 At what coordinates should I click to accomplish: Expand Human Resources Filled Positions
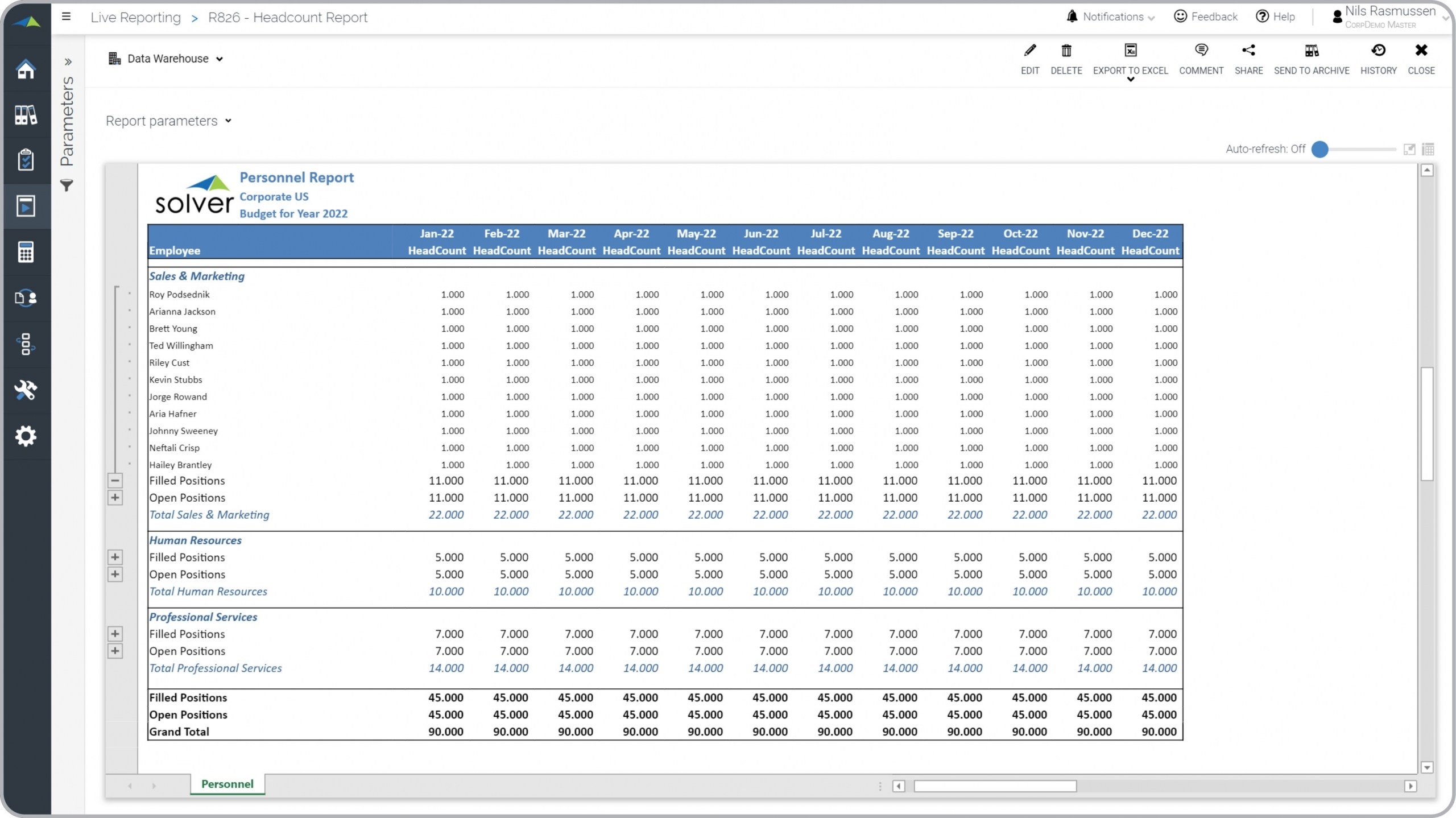pos(115,557)
